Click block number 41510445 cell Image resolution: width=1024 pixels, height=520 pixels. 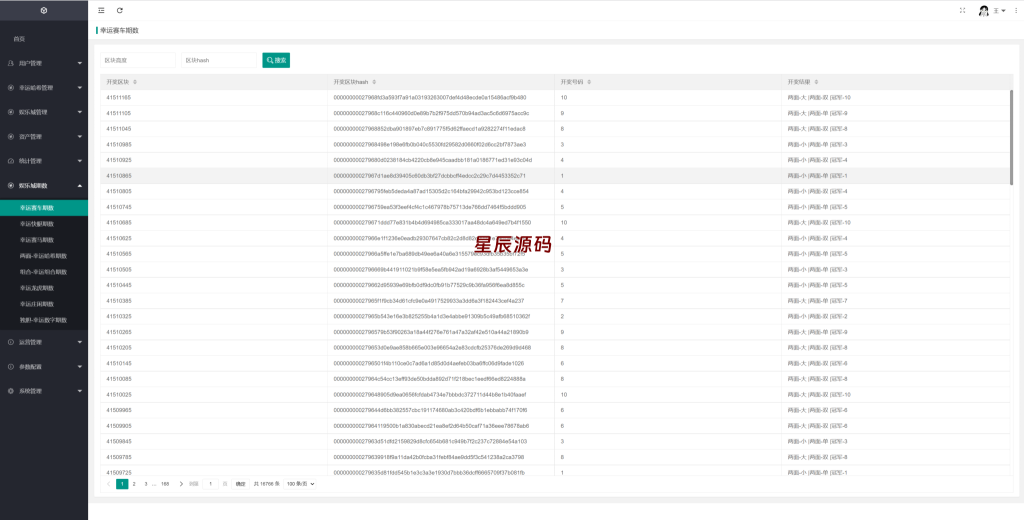[119, 285]
